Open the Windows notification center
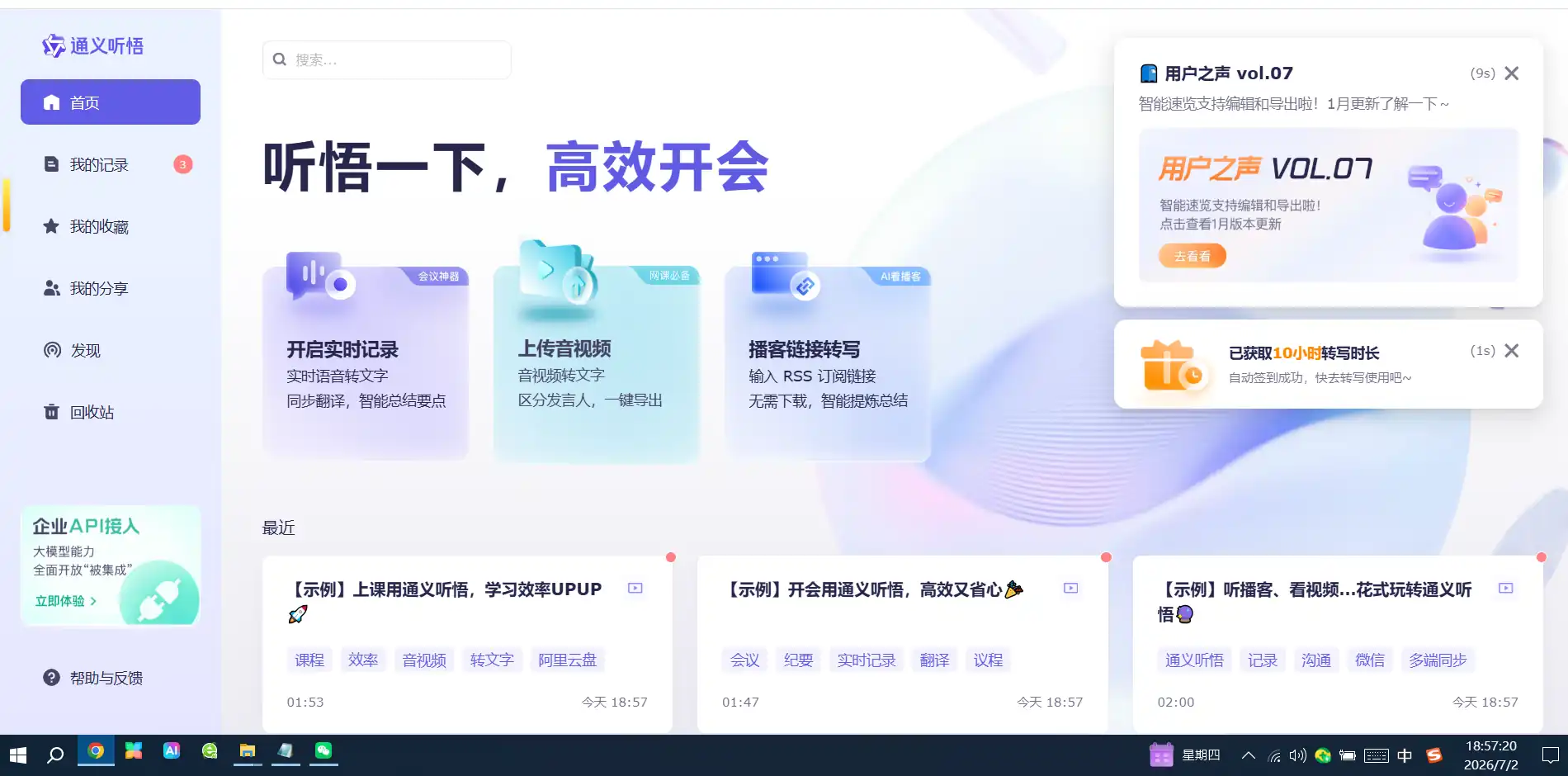This screenshot has width=1568, height=776. pyautogui.click(x=1550, y=755)
